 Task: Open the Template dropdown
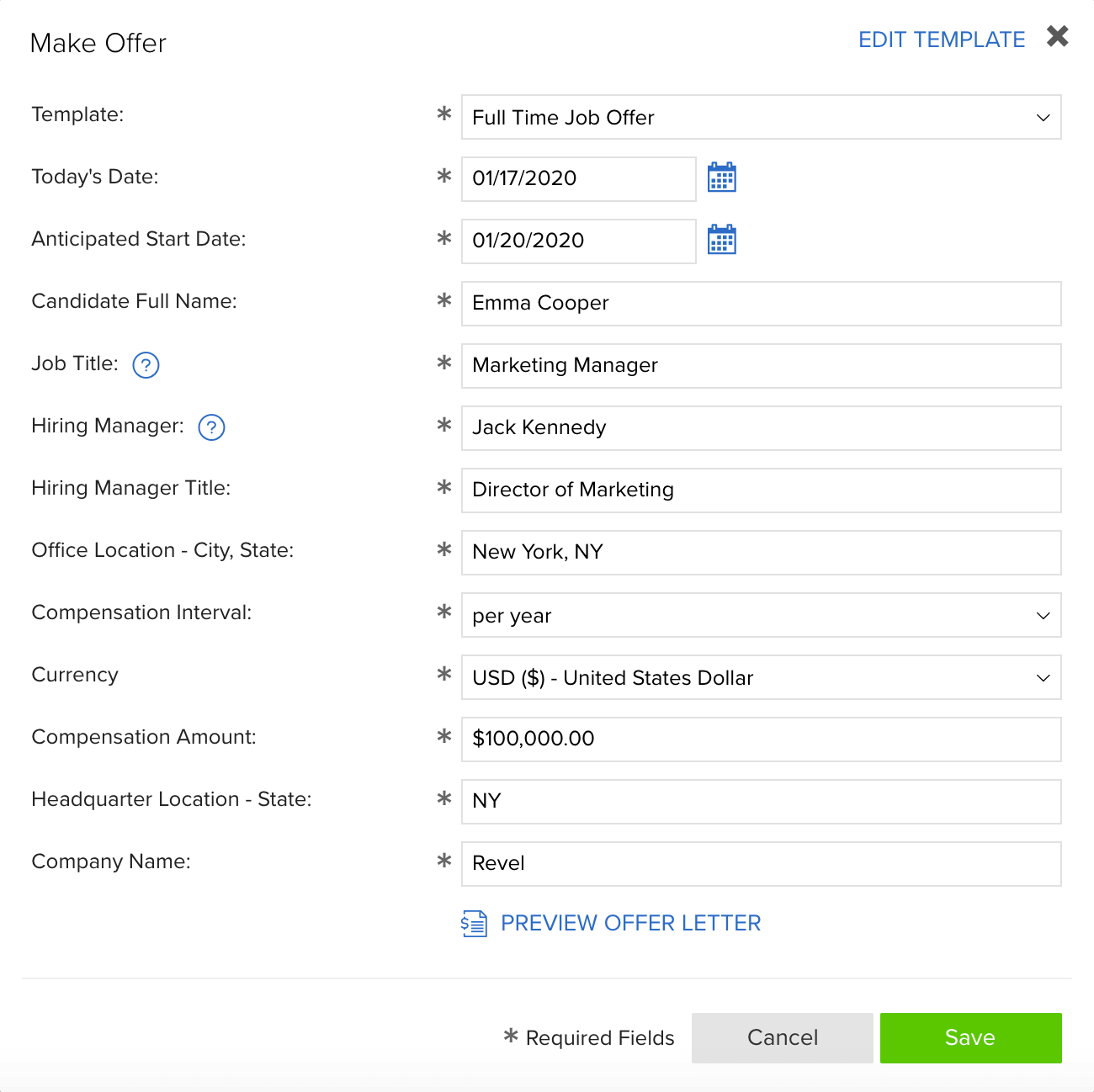(x=762, y=117)
